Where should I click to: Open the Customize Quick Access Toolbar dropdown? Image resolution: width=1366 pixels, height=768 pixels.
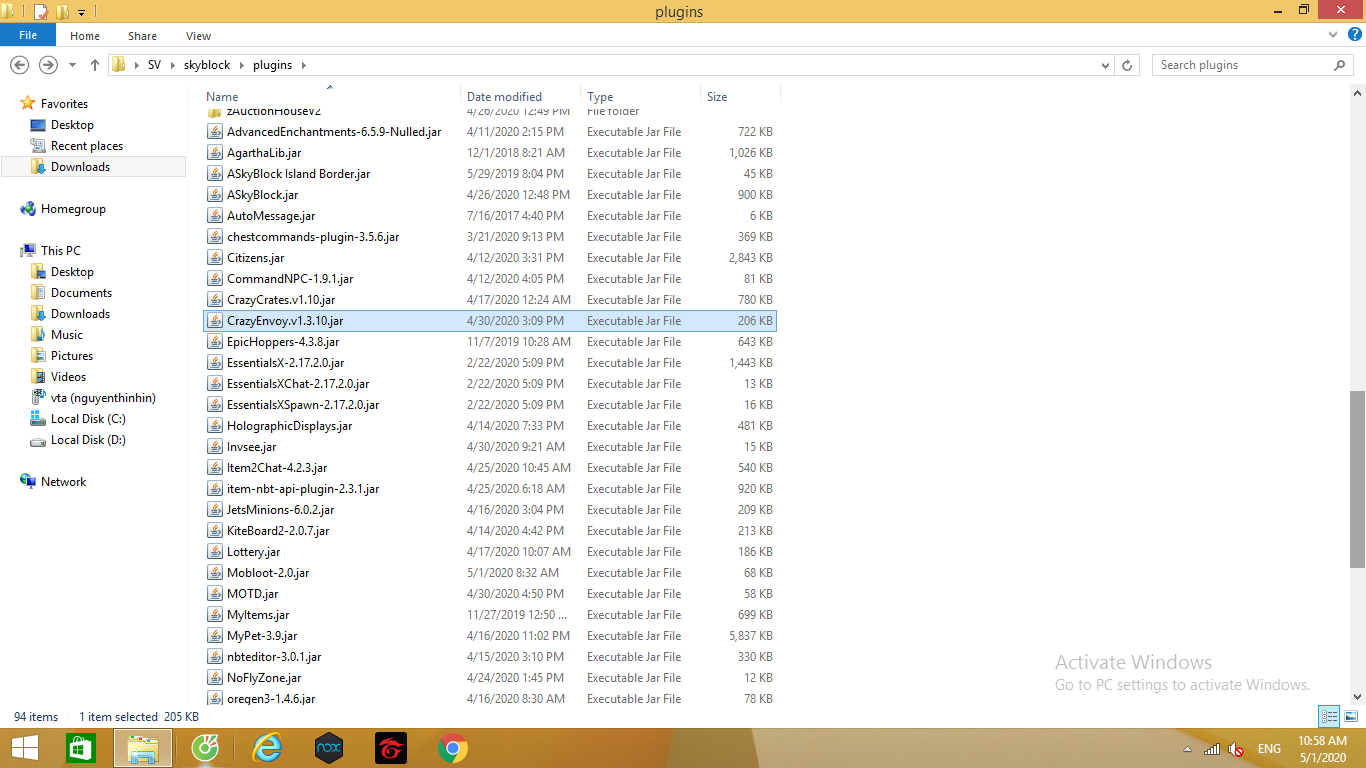coord(82,13)
